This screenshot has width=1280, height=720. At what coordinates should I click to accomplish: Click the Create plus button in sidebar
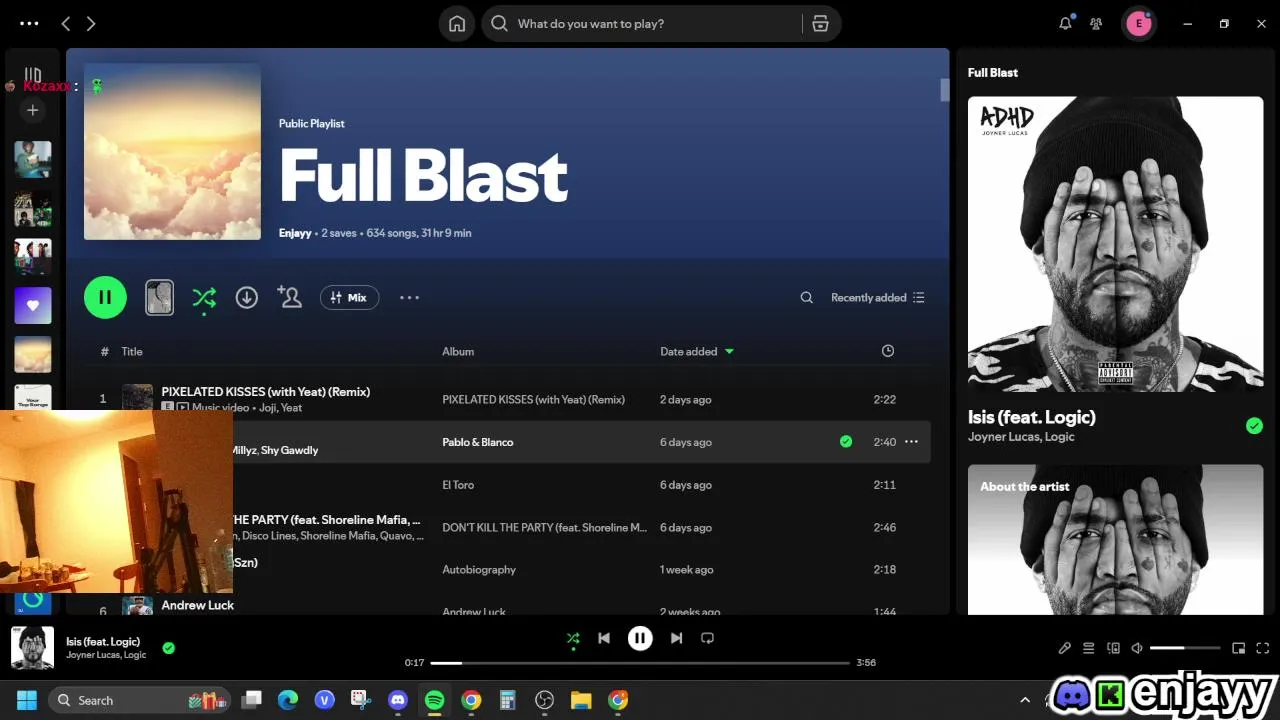click(33, 110)
